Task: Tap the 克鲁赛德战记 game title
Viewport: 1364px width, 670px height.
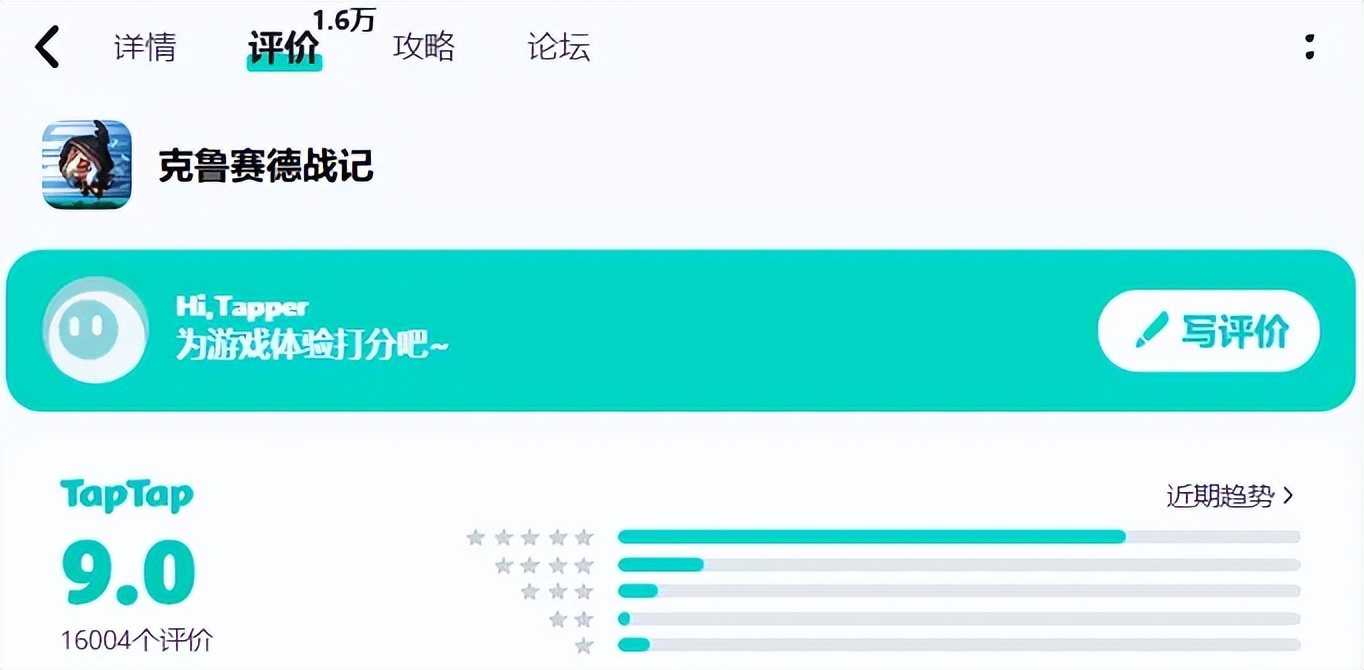Action: click(266, 166)
